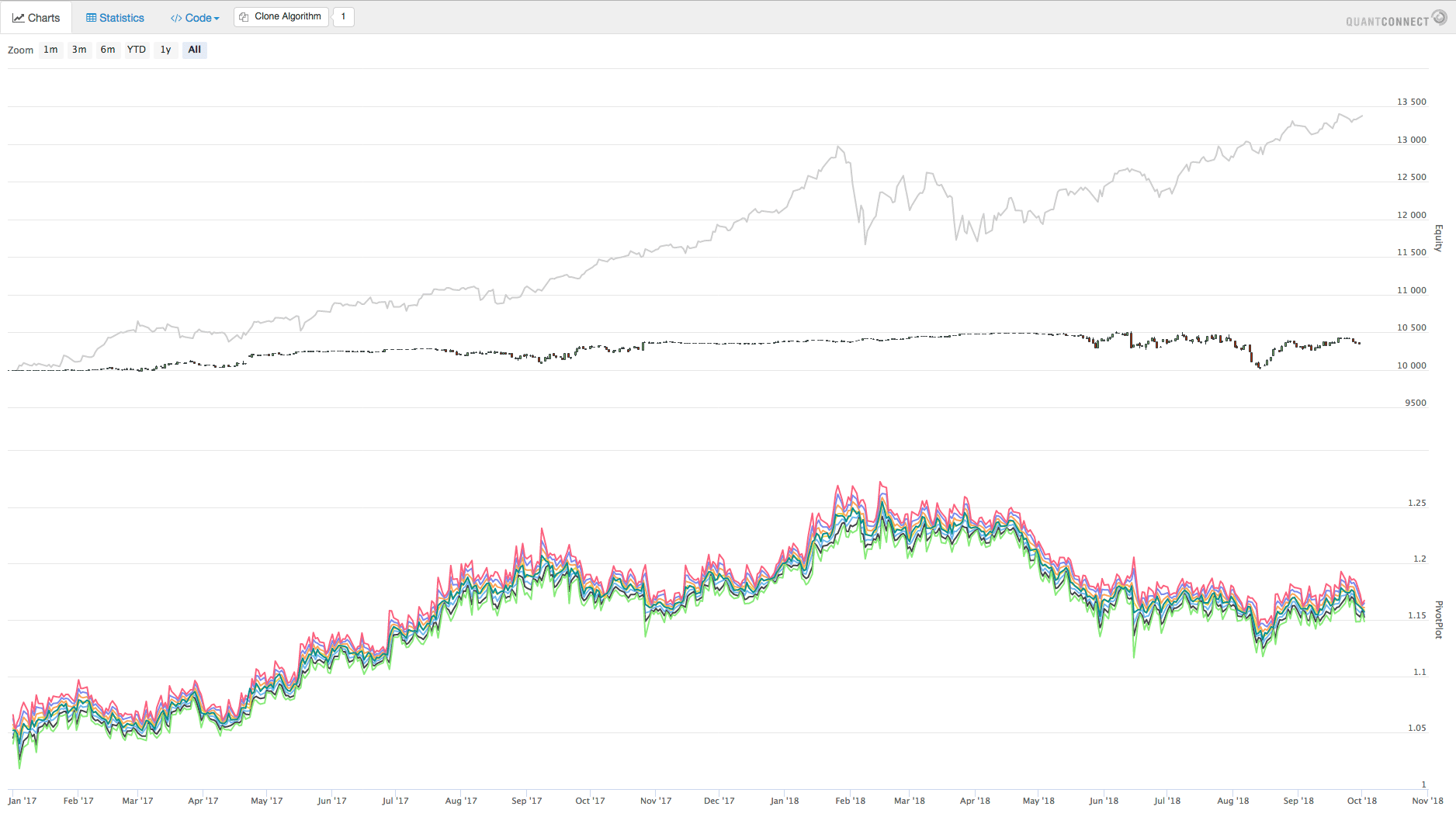Click the Jan '17 date label
The width and height of the screenshot is (1456, 817).
(23, 801)
